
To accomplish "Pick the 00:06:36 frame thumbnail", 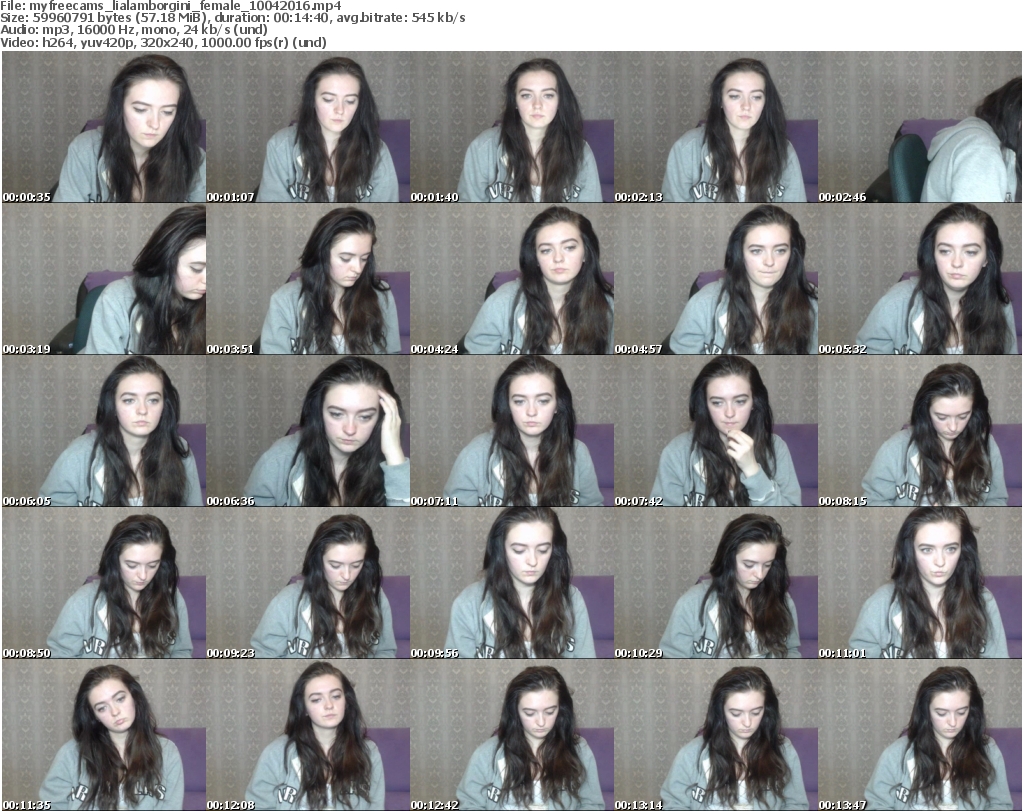I will click(308, 431).
